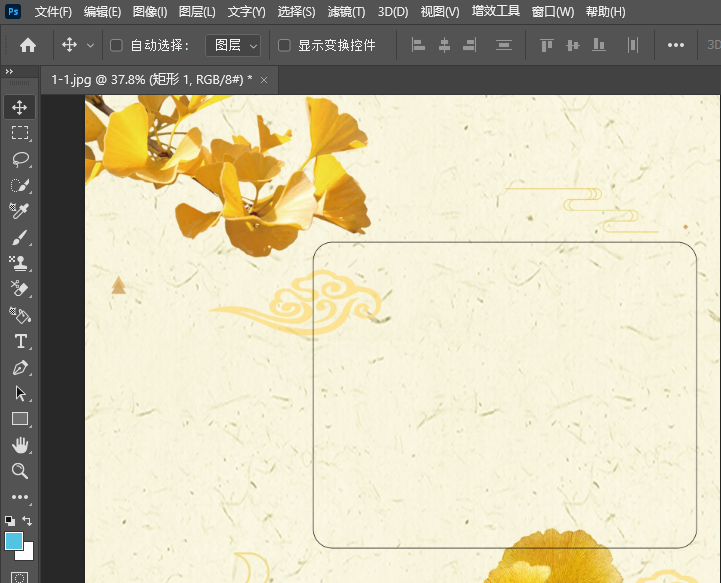Select the Paint Bucket tool
The width and height of the screenshot is (721, 583).
[19, 315]
